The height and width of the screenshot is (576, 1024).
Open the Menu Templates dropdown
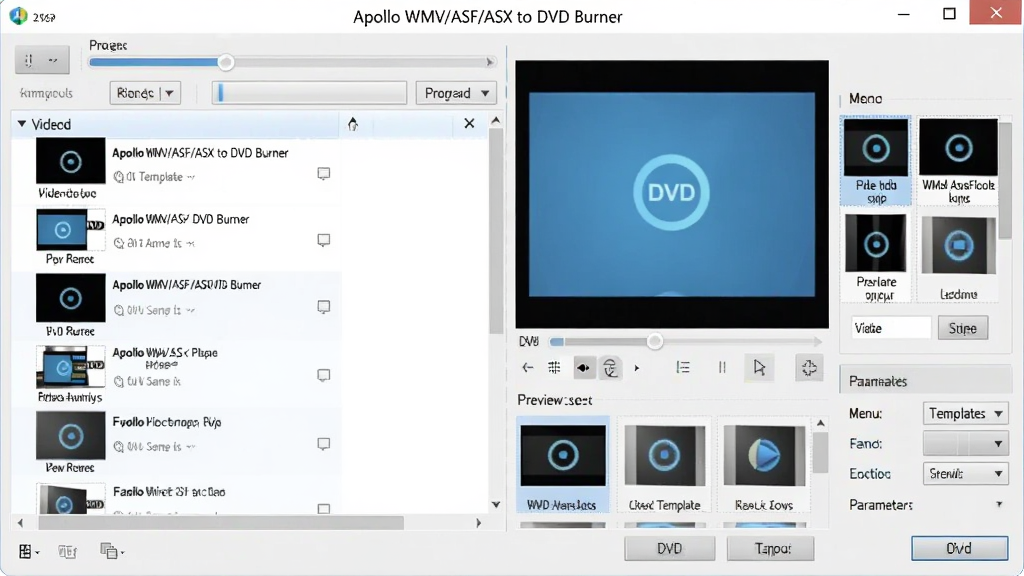point(965,413)
